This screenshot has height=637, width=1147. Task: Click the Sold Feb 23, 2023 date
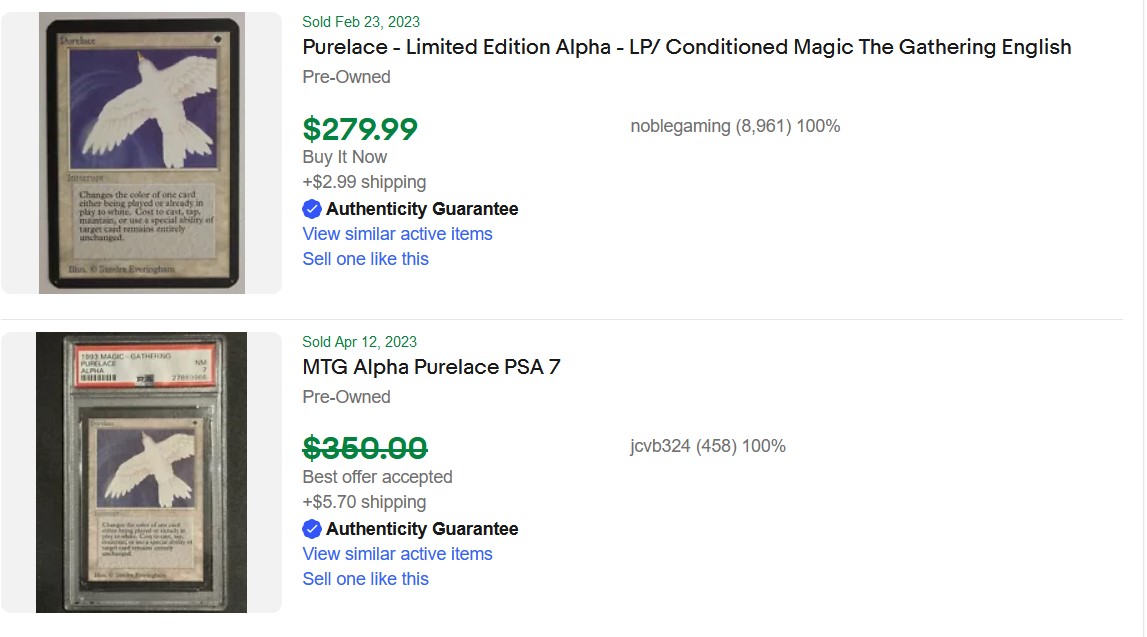(x=361, y=22)
